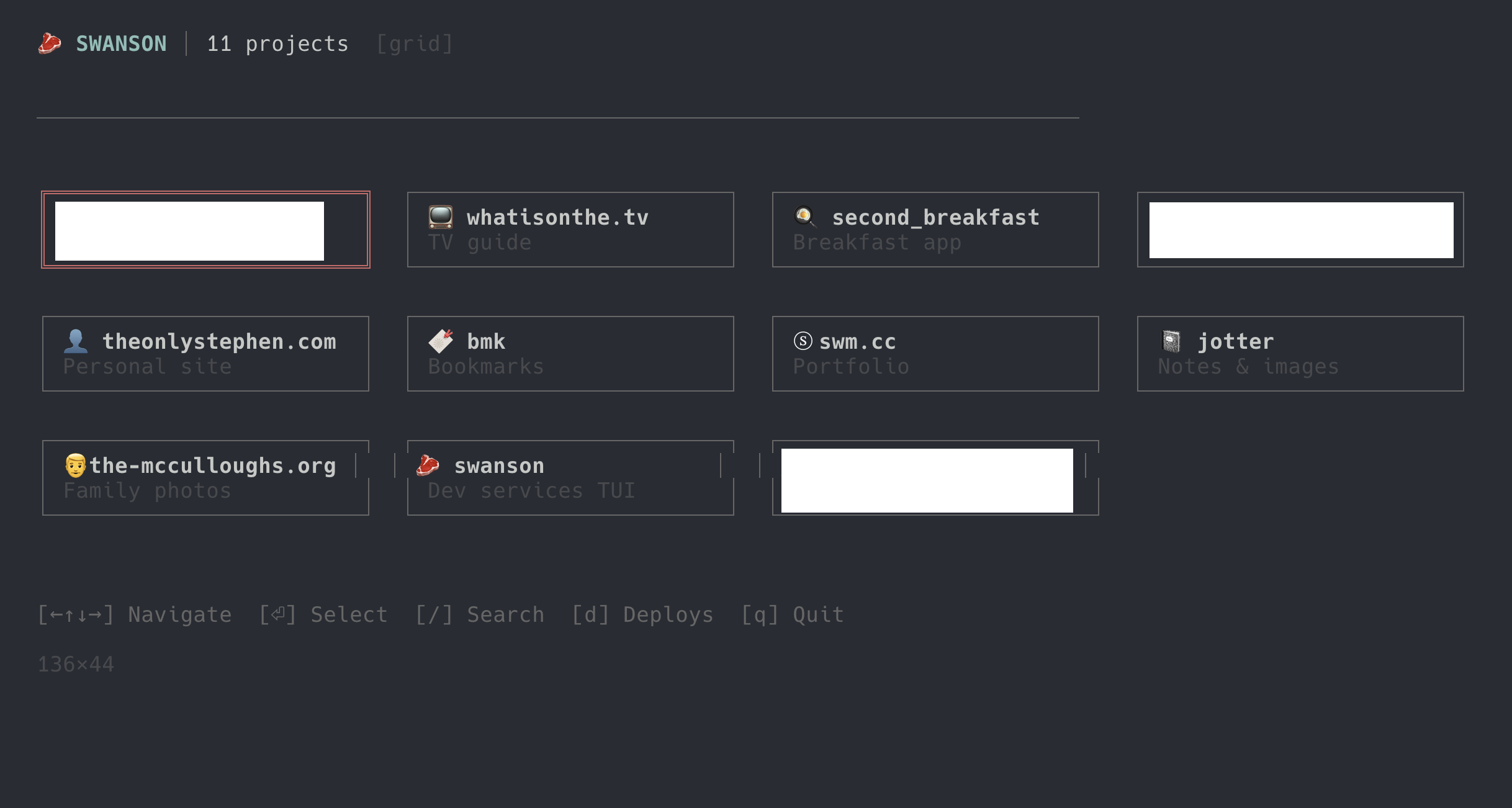Viewport: 1512px width, 808px height.
Task: Click the magnifying glass icon on second_breakfast
Action: [x=804, y=217]
